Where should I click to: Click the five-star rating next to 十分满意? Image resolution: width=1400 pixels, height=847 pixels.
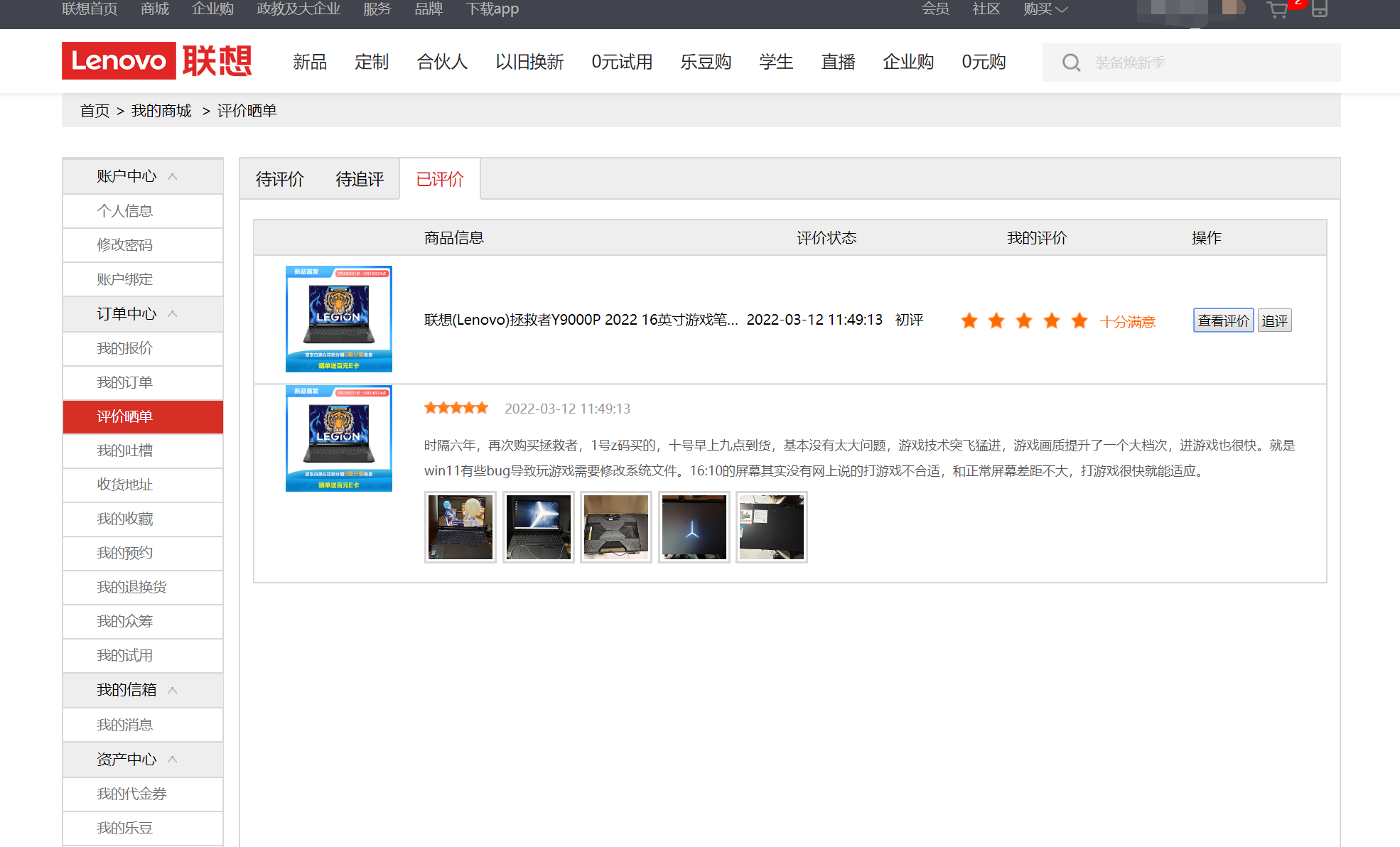pos(1024,320)
